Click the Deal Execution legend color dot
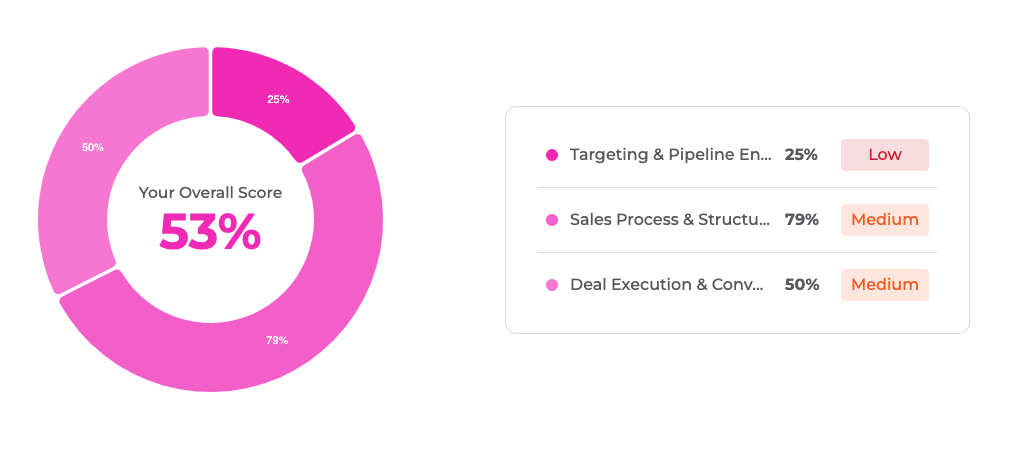This screenshot has height=453, width=1009. click(x=552, y=285)
